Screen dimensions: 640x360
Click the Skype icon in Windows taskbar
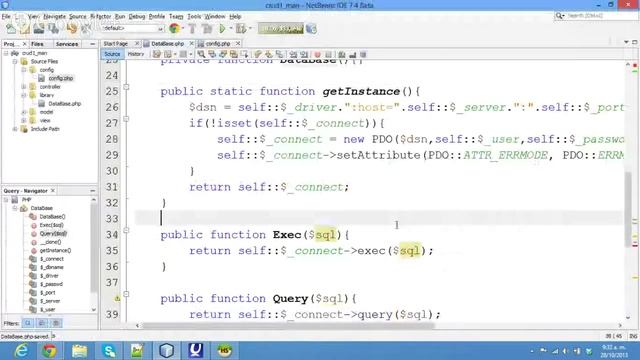pos(109,351)
